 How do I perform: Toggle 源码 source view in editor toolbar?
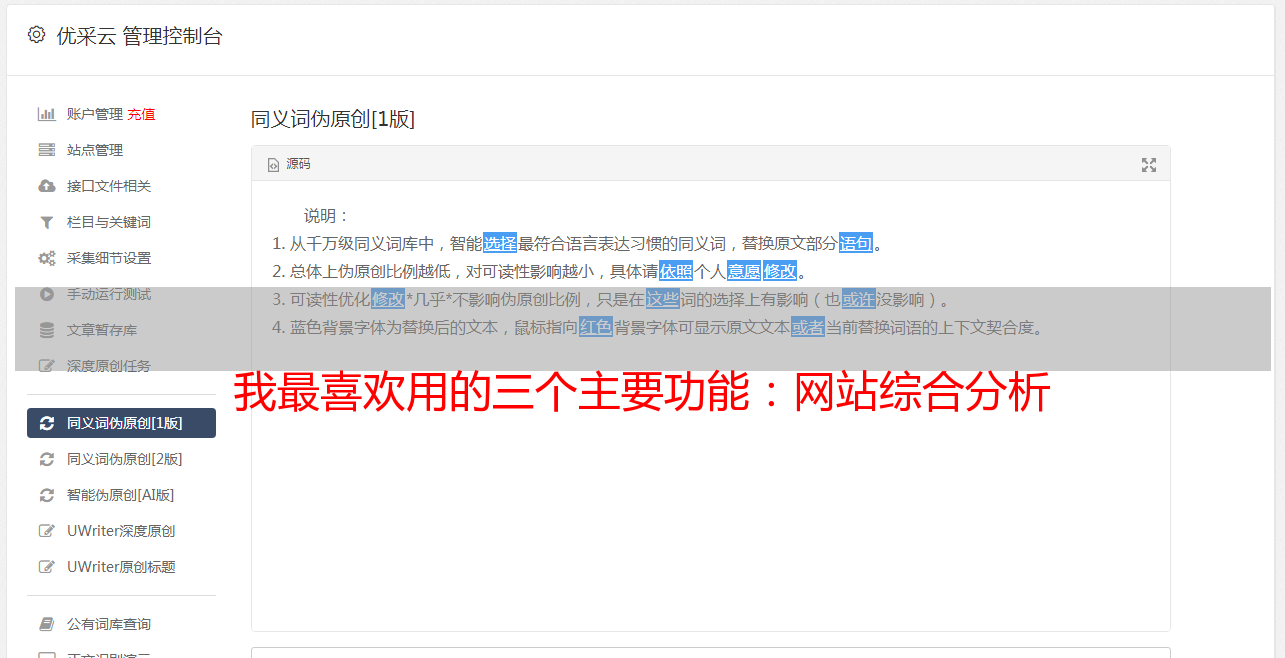tap(289, 164)
